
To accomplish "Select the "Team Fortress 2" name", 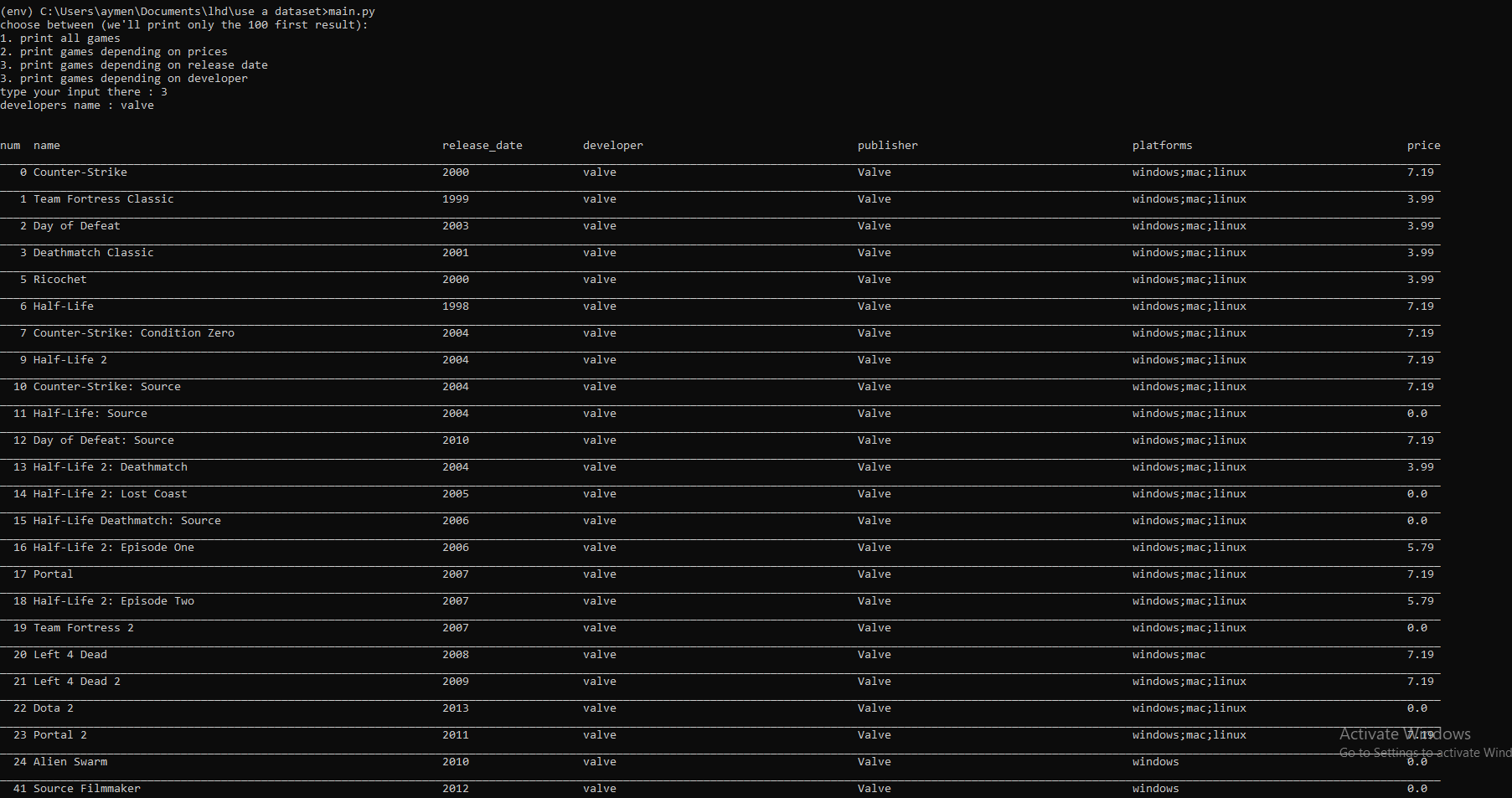I will click(x=84, y=627).
